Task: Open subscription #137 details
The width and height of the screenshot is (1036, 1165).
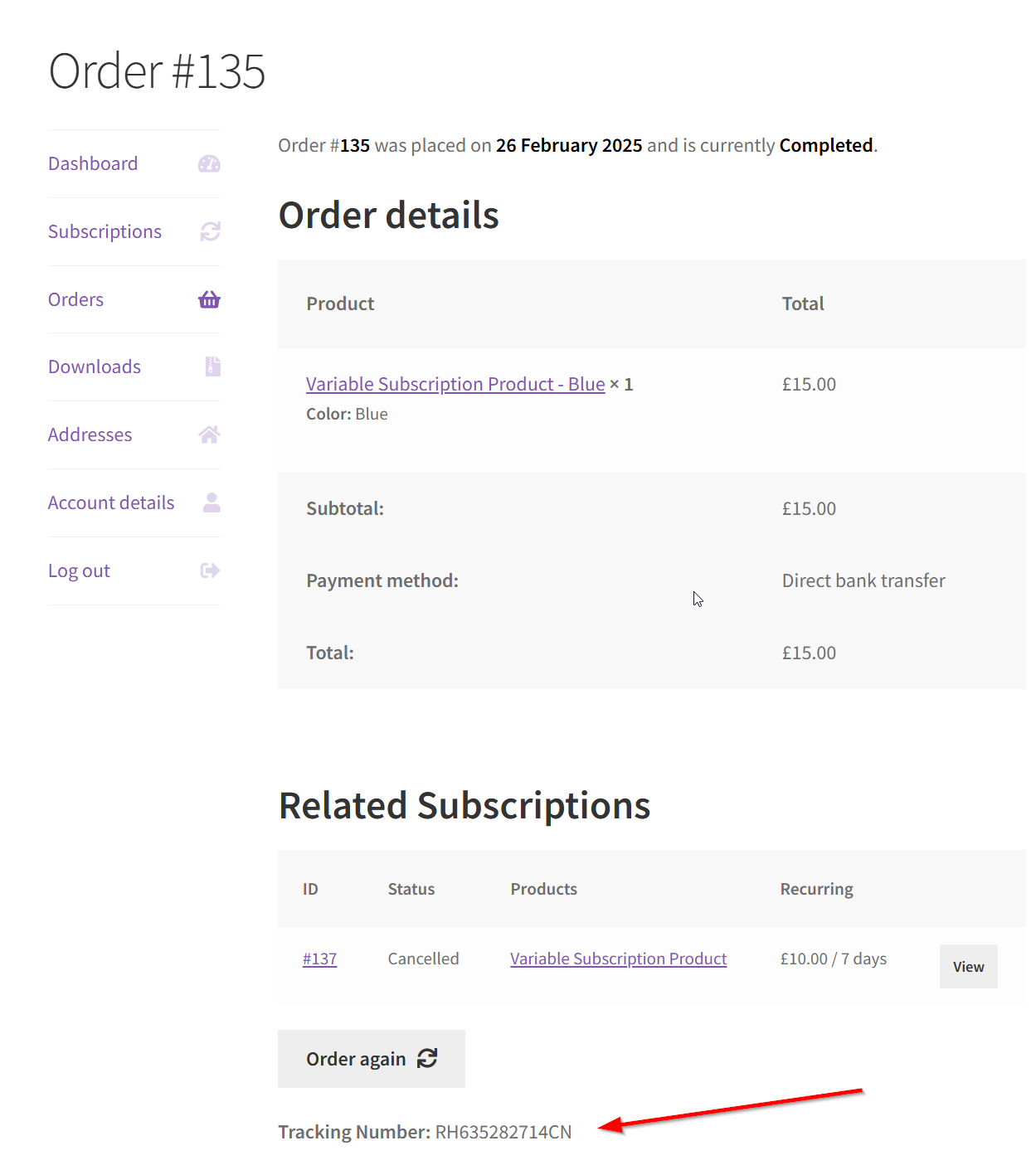Action: pos(319,958)
